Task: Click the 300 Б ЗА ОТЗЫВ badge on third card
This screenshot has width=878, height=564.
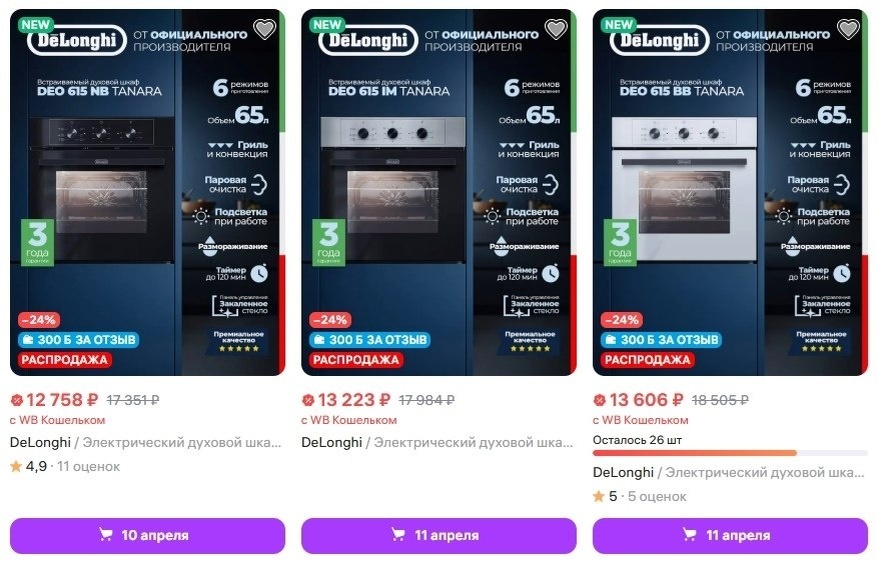Action: (661, 340)
